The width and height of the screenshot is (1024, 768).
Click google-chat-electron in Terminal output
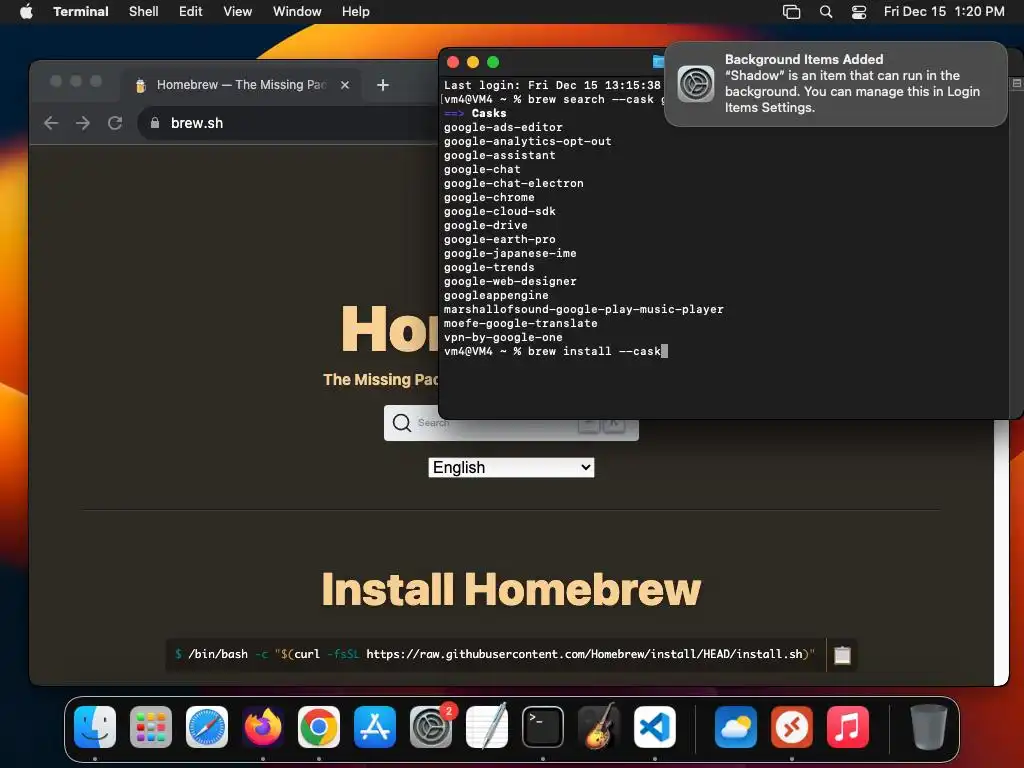[x=513, y=184]
